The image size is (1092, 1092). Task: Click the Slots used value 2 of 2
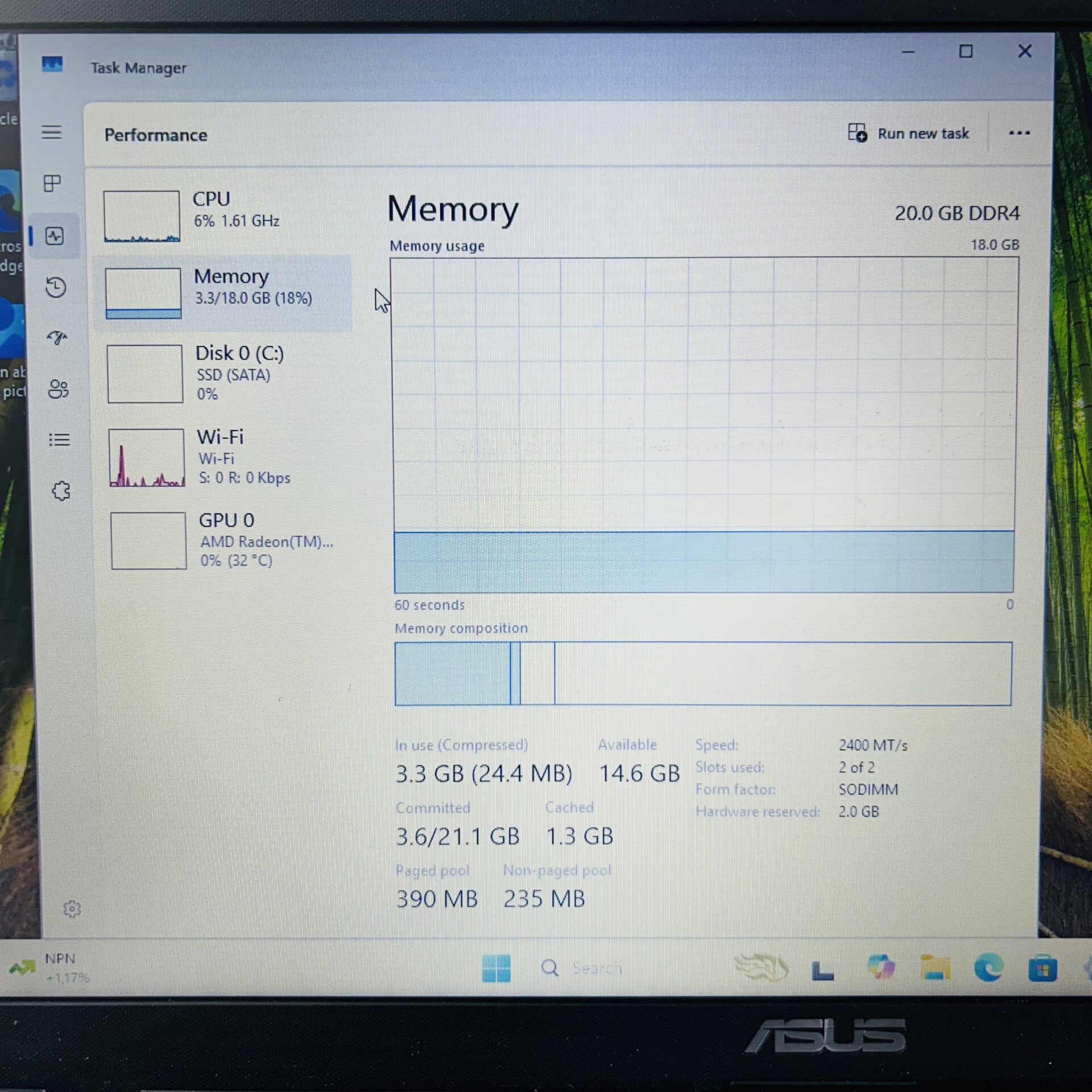(x=857, y=767)
